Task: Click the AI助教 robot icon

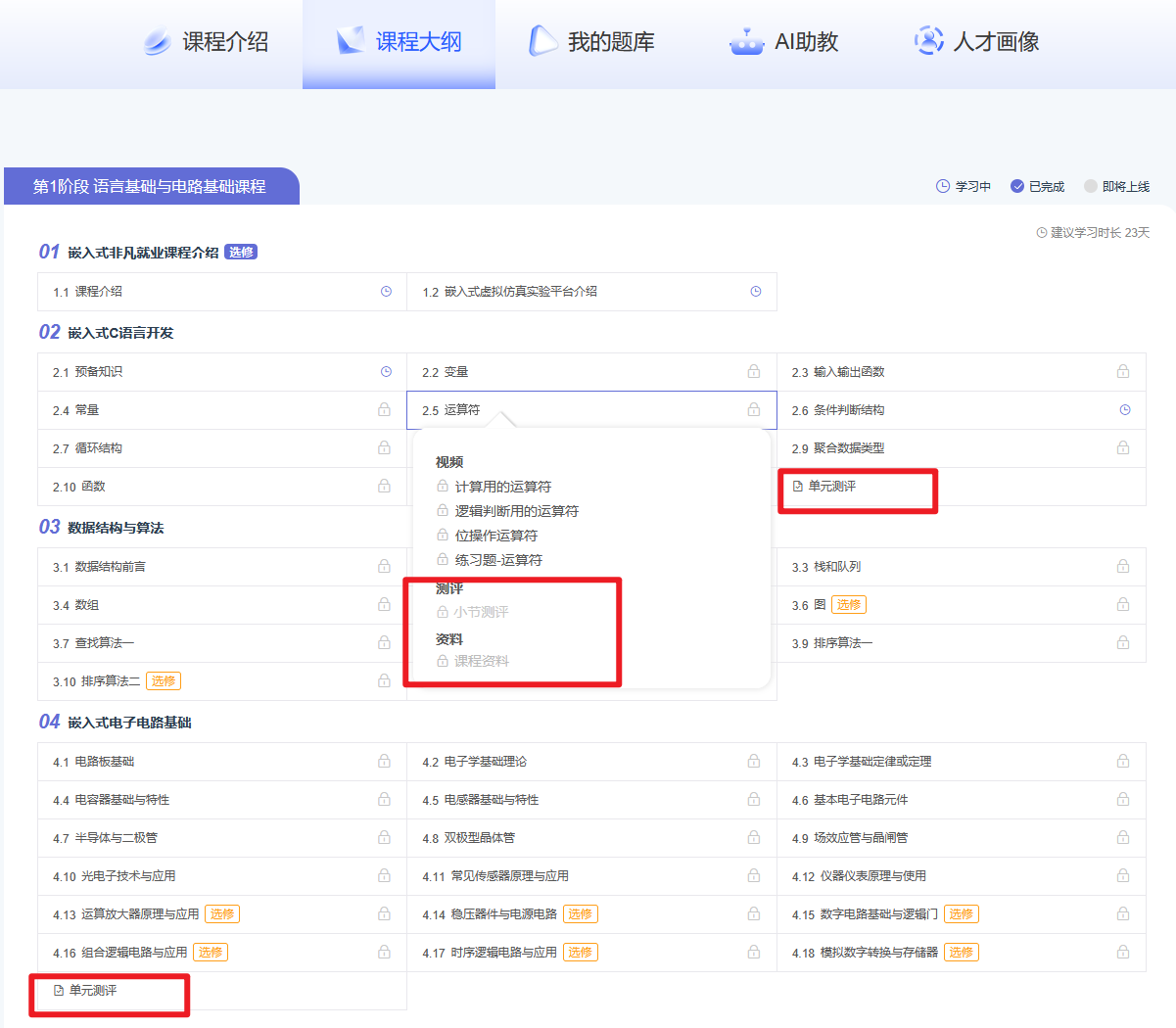Action: point(746,41)
